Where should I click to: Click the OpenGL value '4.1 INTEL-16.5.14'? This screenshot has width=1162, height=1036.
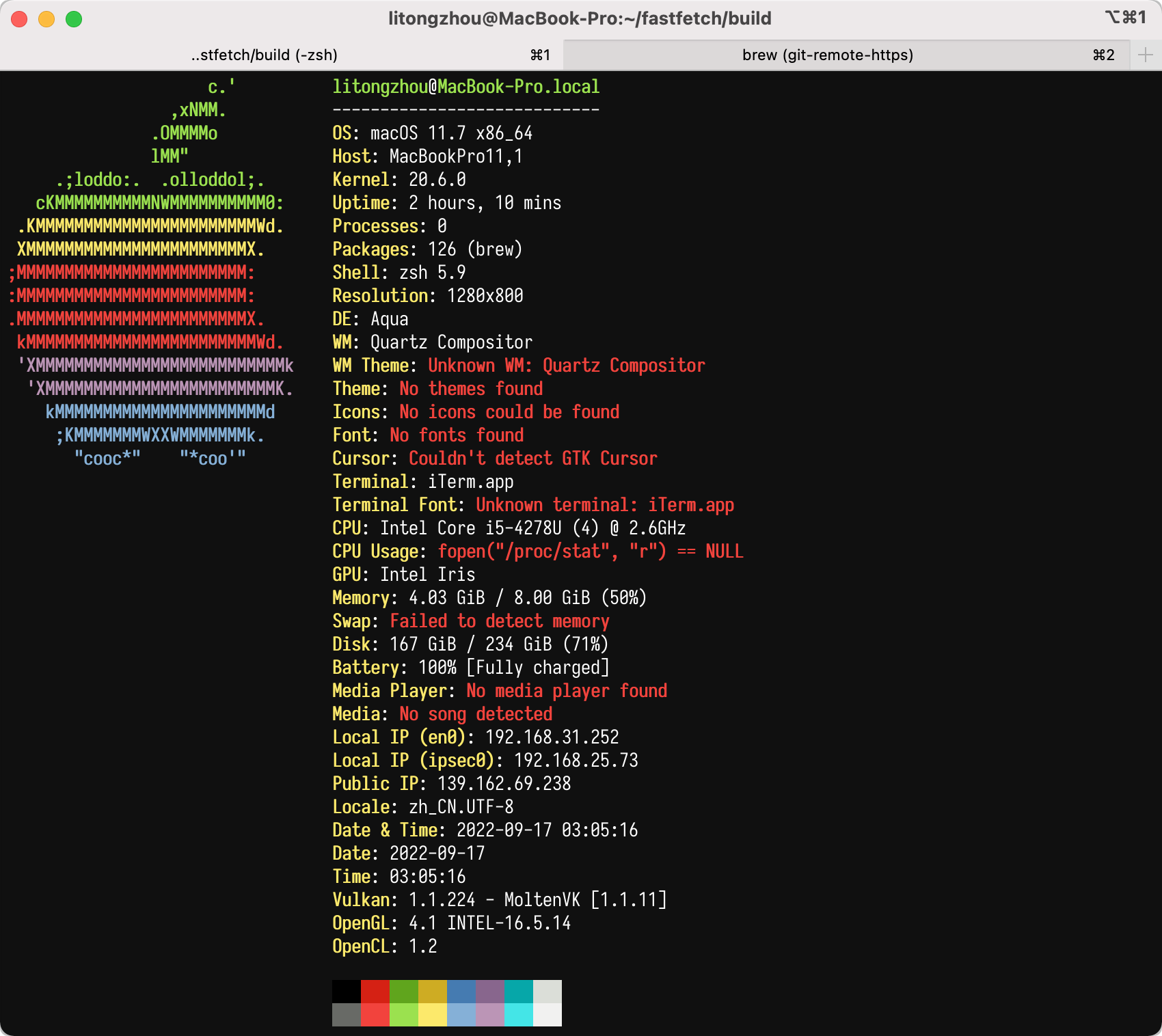[x=490, y=923]
